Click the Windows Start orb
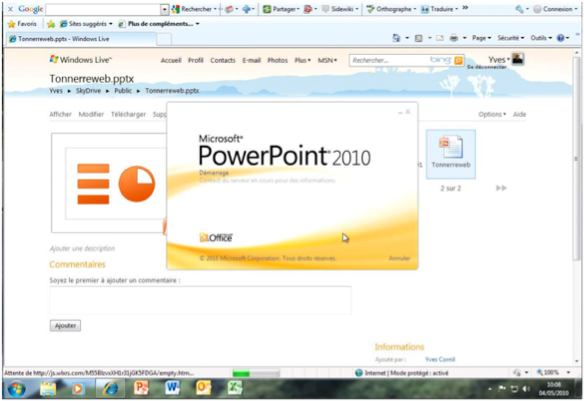Image resolution: width=584 pixels, height=401 pixels. click(16, 389)
